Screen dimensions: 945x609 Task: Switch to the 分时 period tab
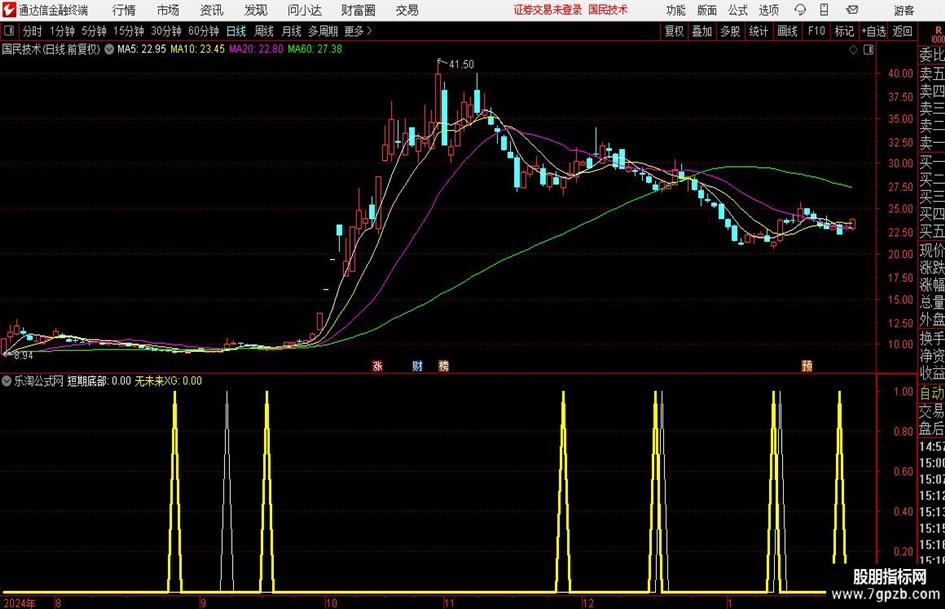click(33, 31)
